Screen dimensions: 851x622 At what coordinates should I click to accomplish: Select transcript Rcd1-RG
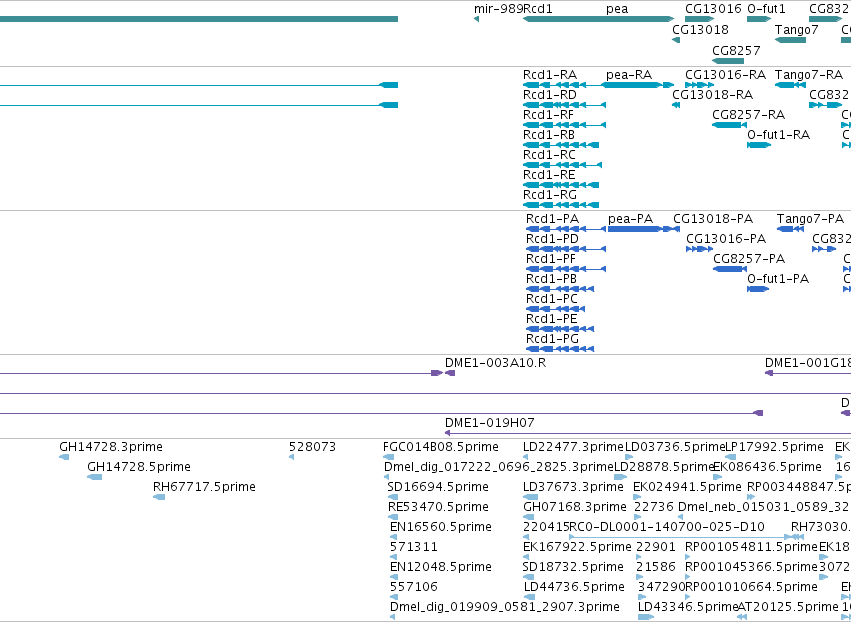550,195
